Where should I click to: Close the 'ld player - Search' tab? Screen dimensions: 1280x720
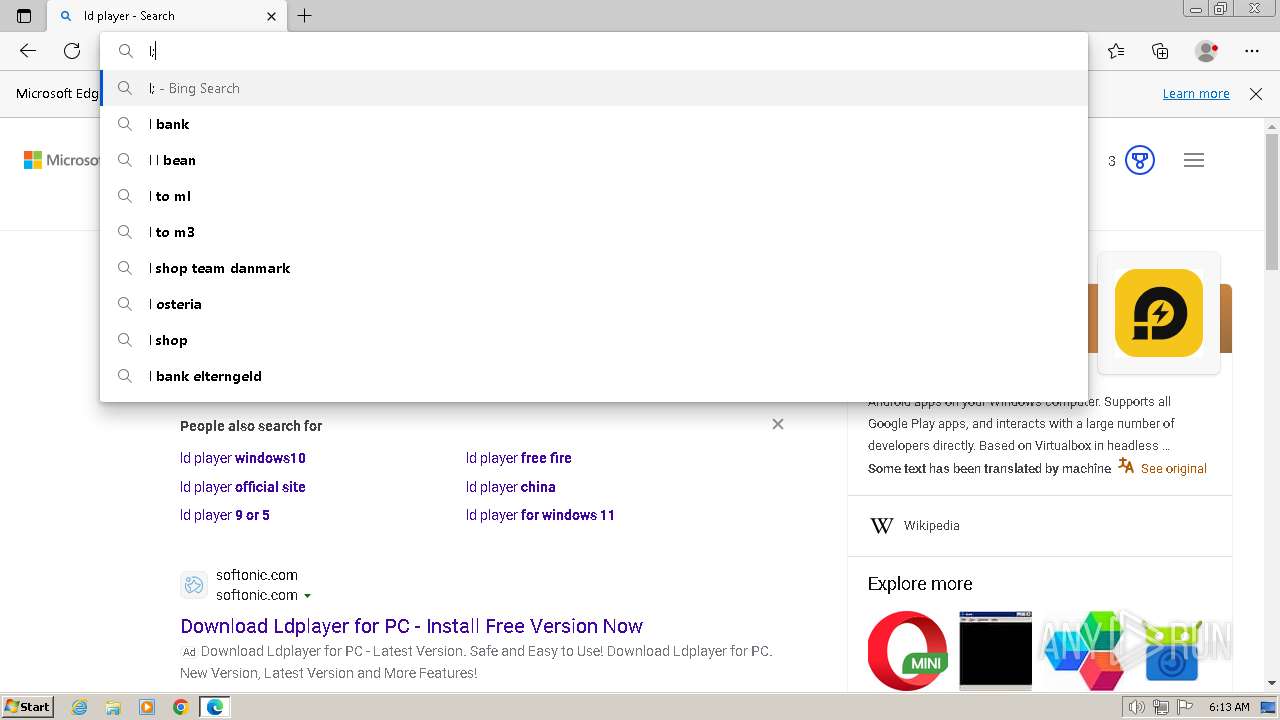click(x=272, y=16)
